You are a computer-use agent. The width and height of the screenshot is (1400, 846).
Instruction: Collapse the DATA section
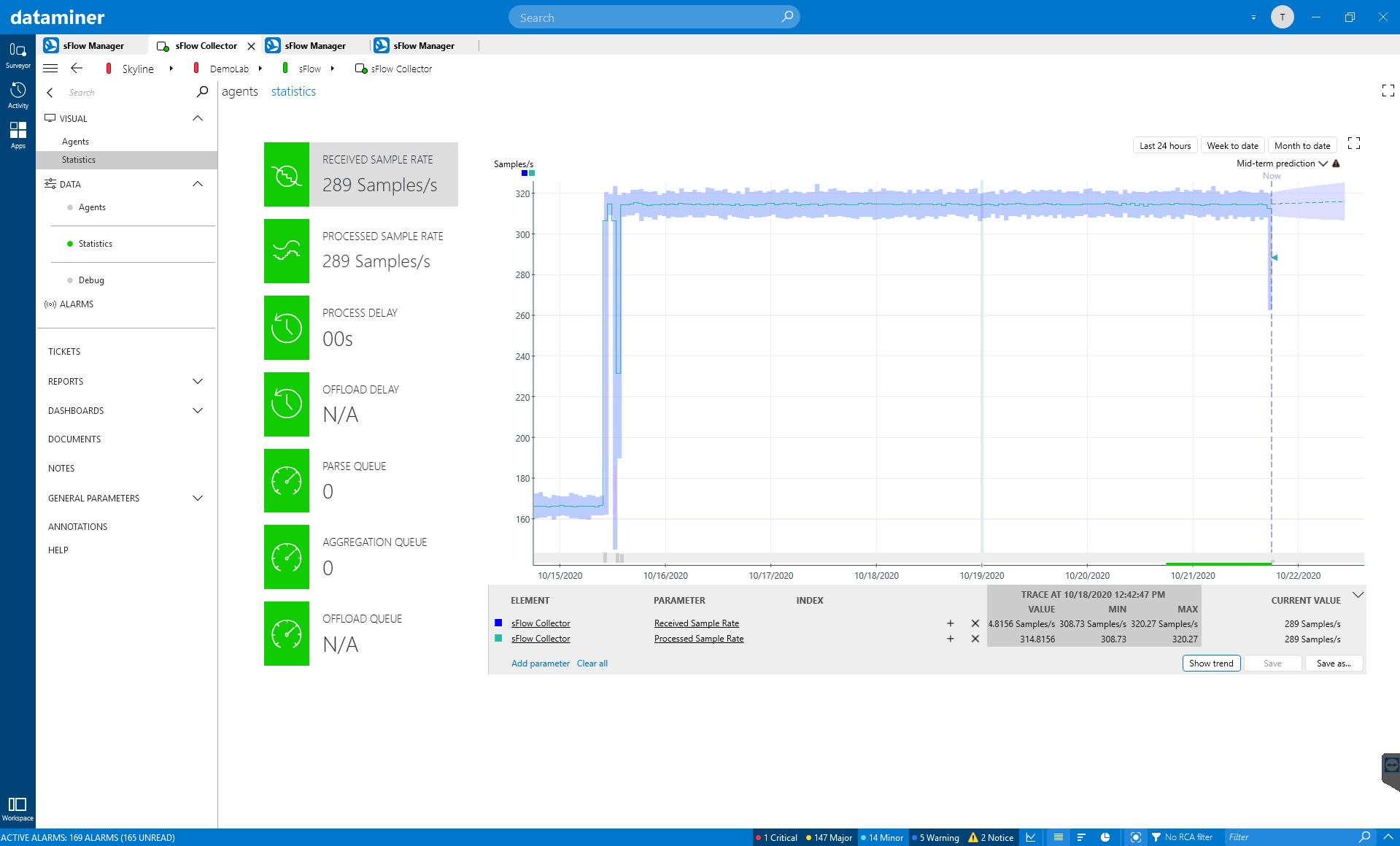coord(197,184)
